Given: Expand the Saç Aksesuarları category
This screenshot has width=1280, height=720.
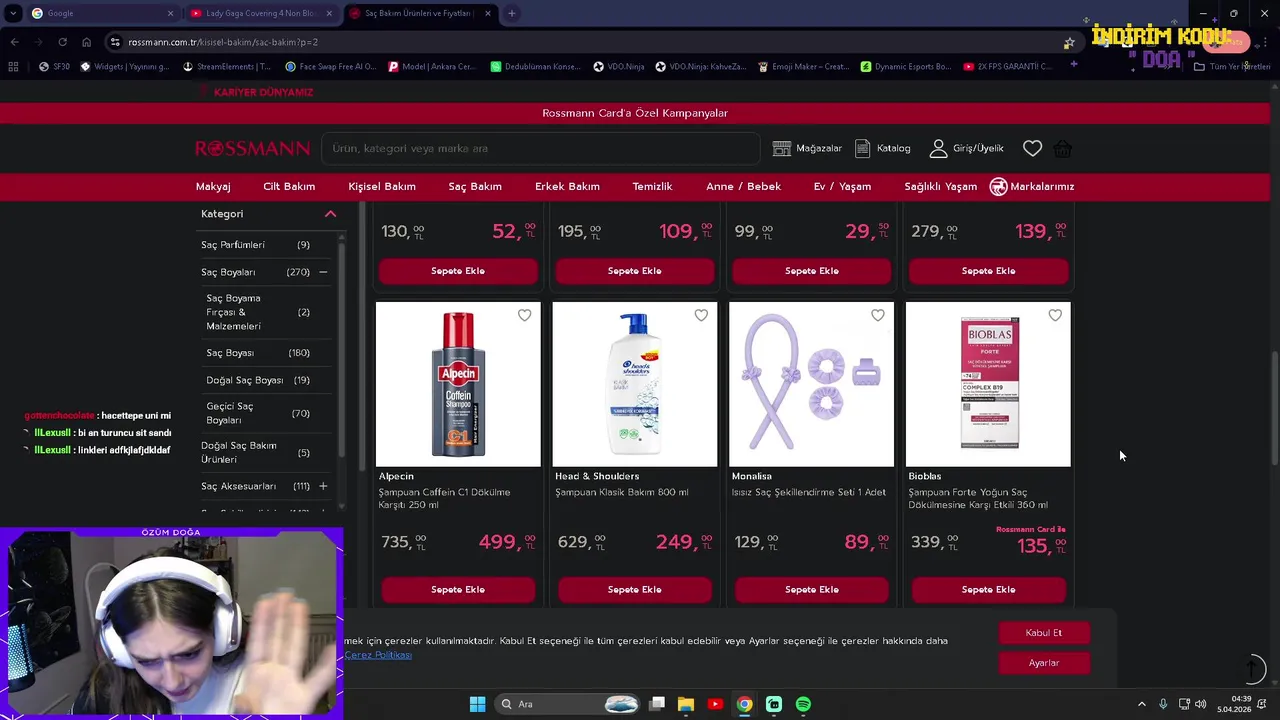Looking at the screenshot, I should (x=323, y=486).
